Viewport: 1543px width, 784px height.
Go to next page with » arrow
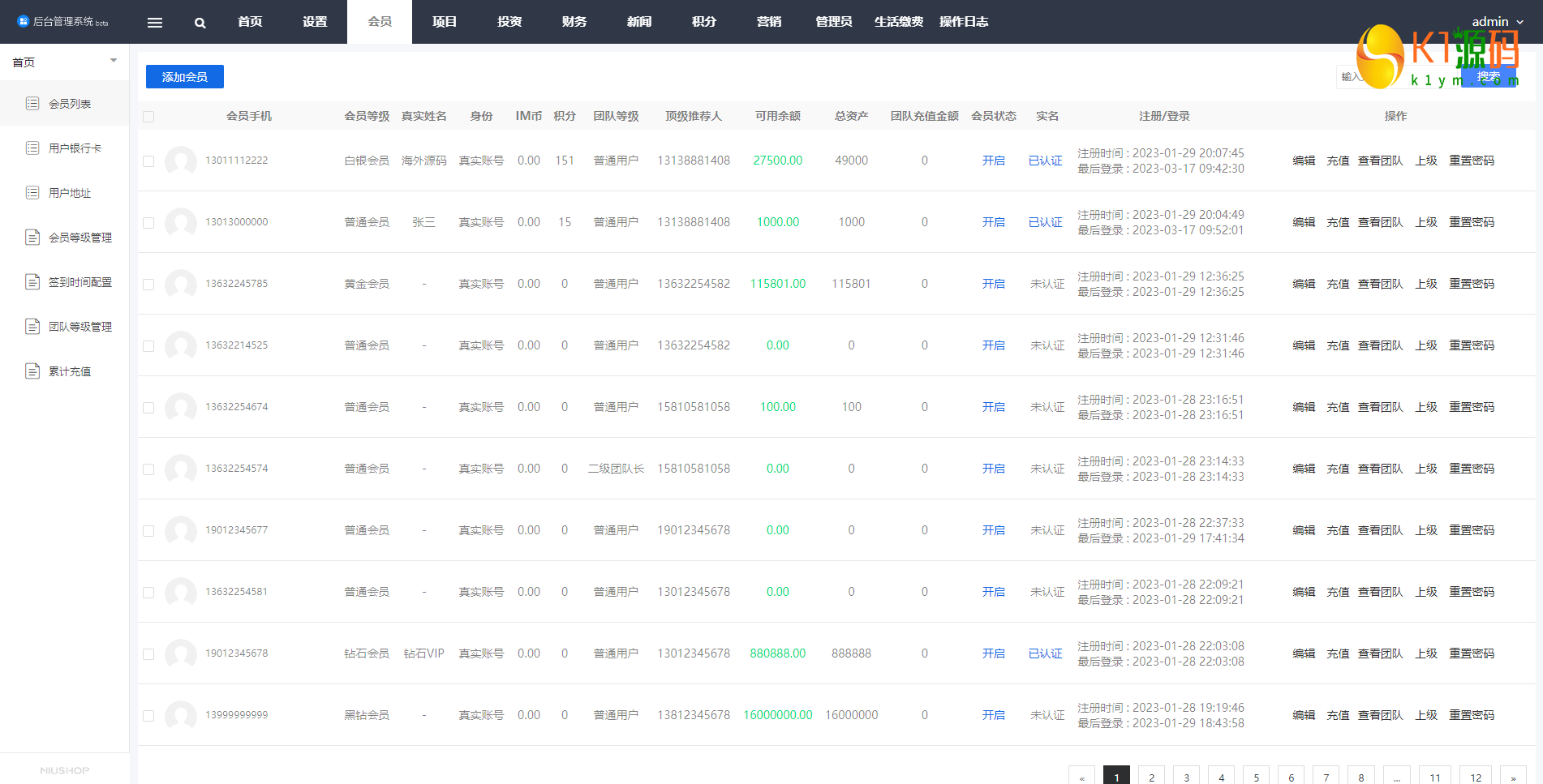click(x=1513, y=777)
